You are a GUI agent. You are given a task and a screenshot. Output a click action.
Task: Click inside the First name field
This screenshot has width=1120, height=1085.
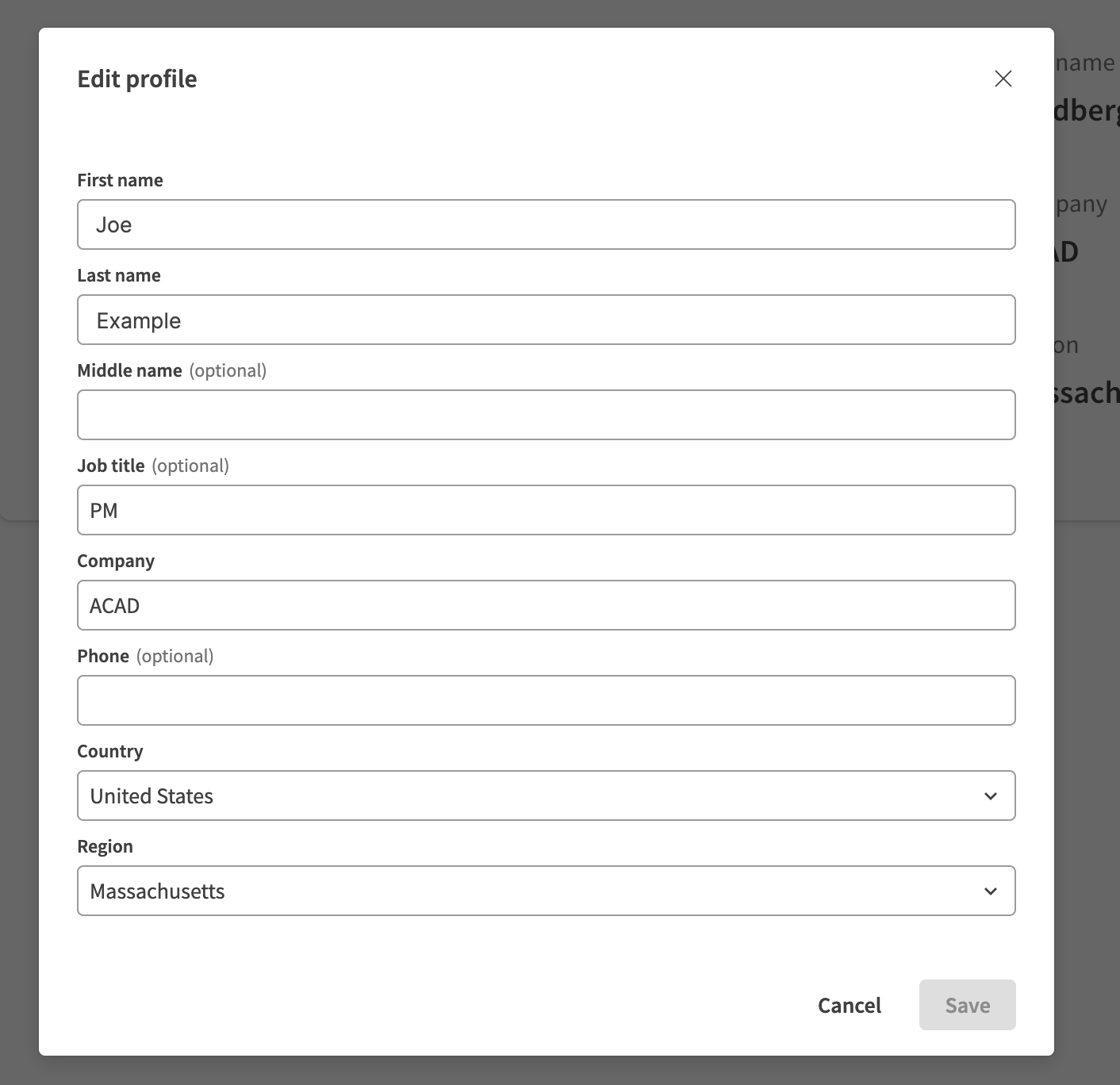coord(546,224)
